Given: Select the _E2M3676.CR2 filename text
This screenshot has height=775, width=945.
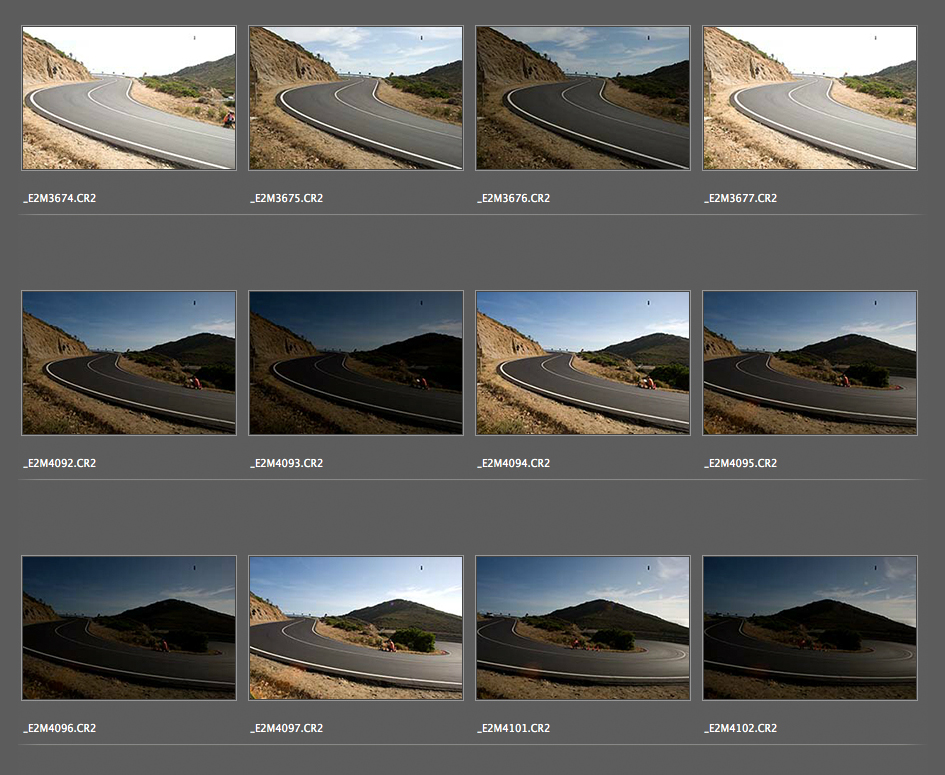Looking at the screenshot, I should click(514, 198).
